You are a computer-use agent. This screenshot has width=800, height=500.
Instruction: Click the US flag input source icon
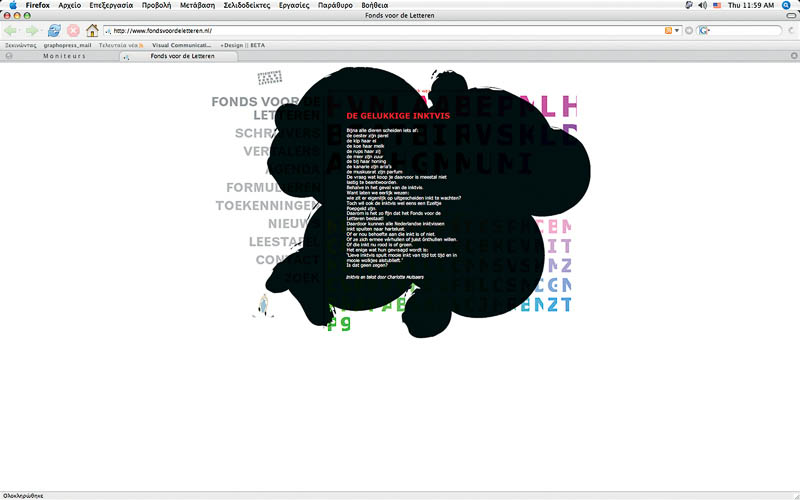pos(717,5)
